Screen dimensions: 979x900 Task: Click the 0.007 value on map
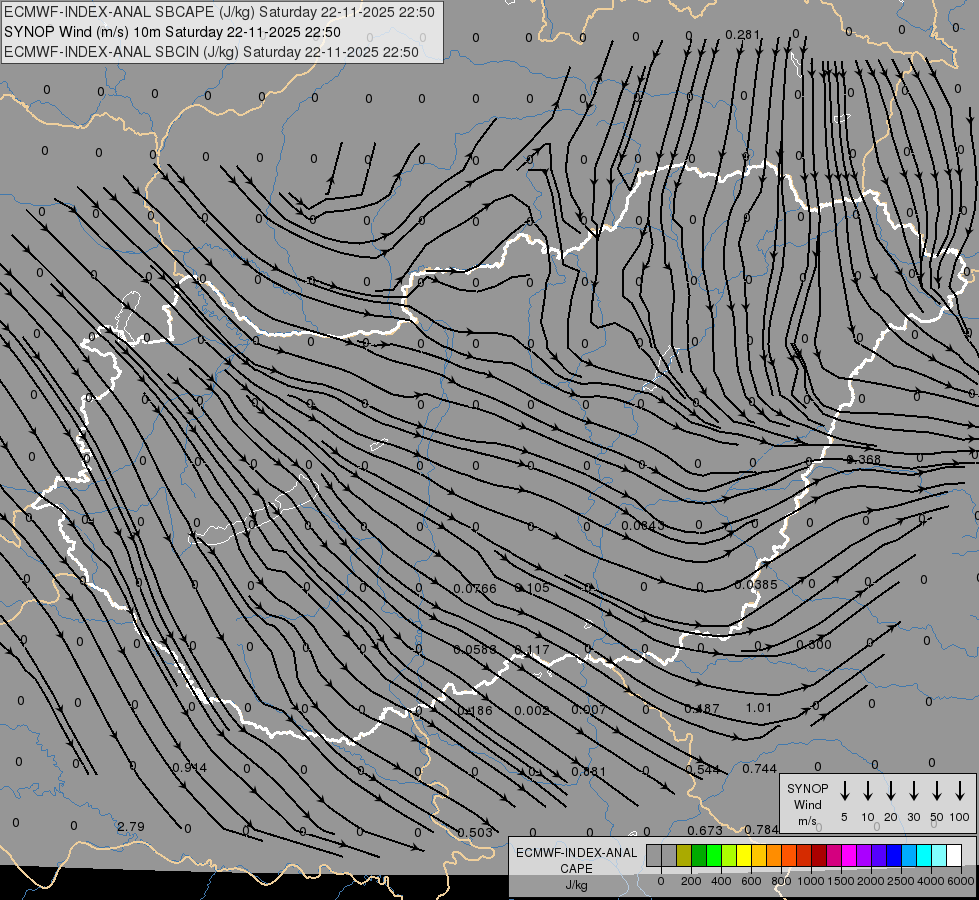pos(589,710)
